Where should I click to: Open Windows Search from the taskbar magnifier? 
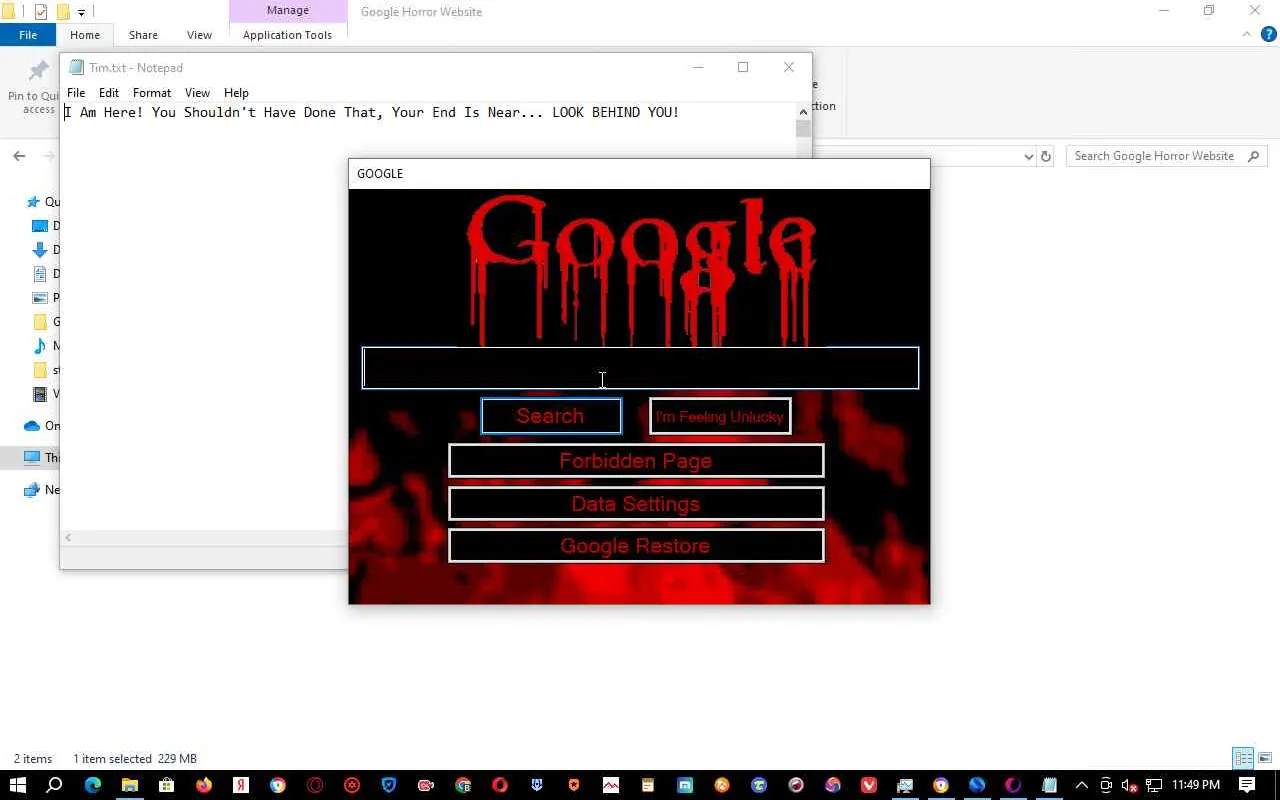tap(55, 785)
